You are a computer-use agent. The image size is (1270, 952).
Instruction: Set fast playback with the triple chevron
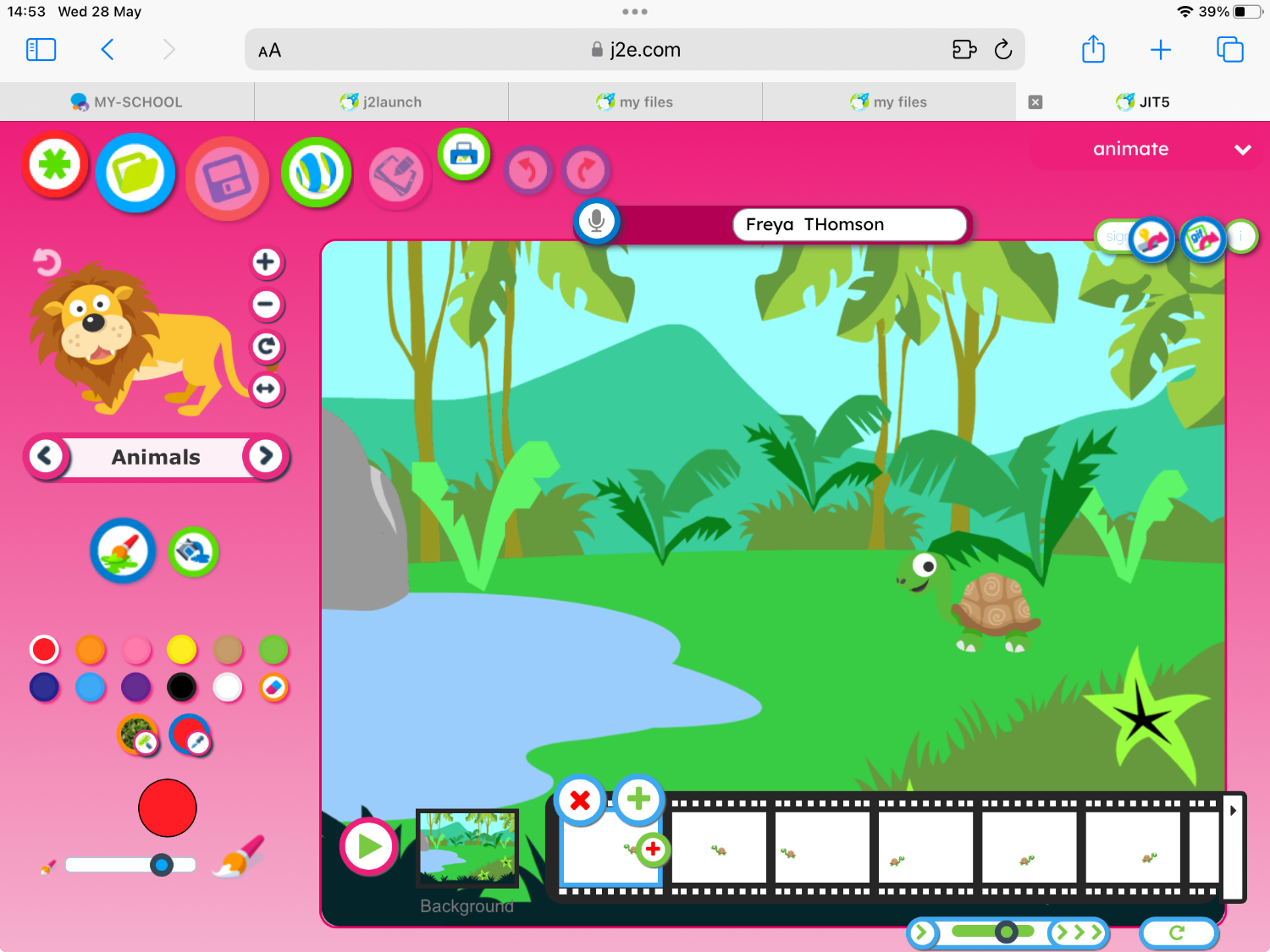[x=1079, y=933]
